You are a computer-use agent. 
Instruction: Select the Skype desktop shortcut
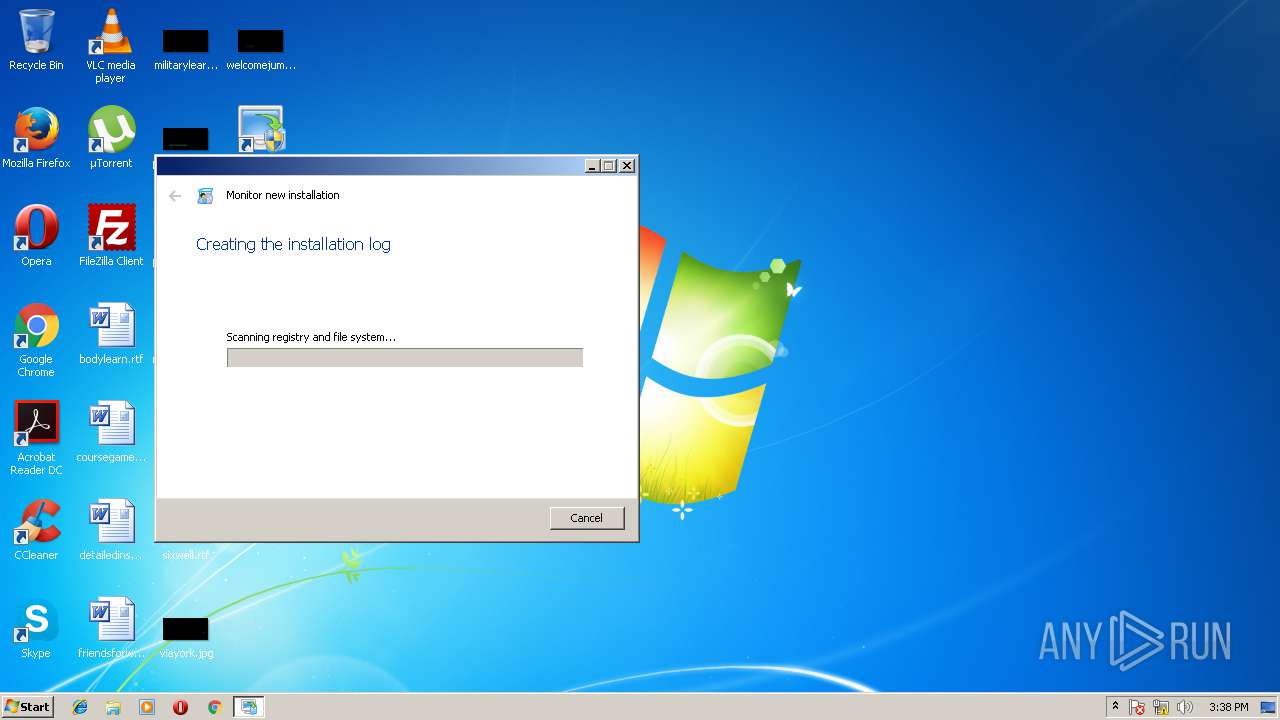tap(36, 628)
